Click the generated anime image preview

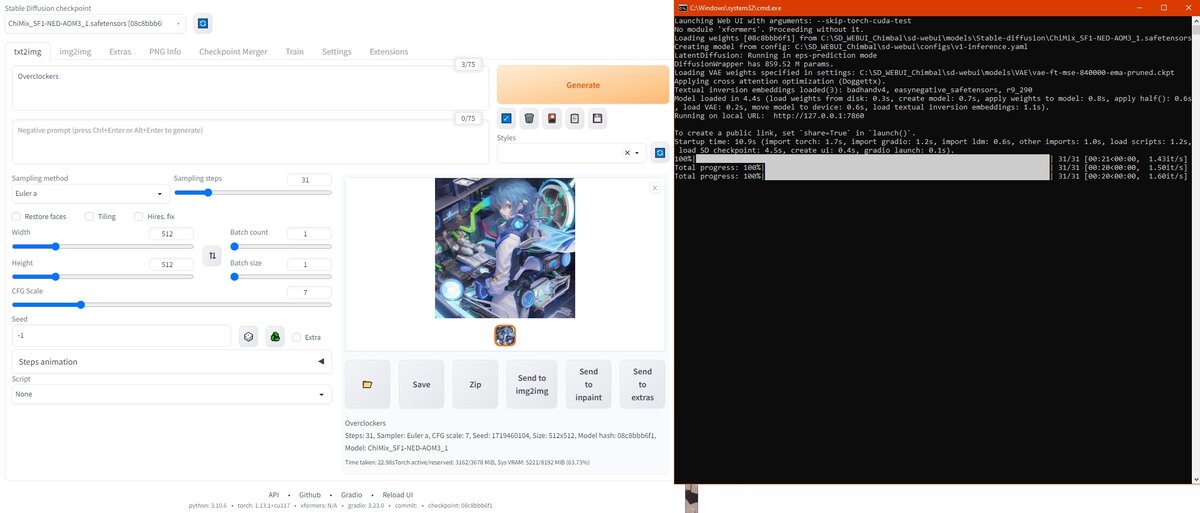click(x=505, y=248)
